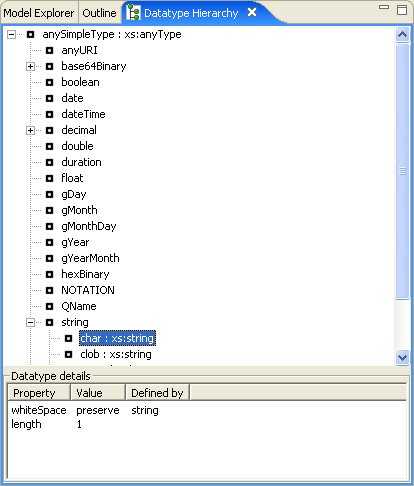Image resolution: width=414 pixels, height=486 pixels.
Task: Click the Value column header
Action: tap(98, 393)
